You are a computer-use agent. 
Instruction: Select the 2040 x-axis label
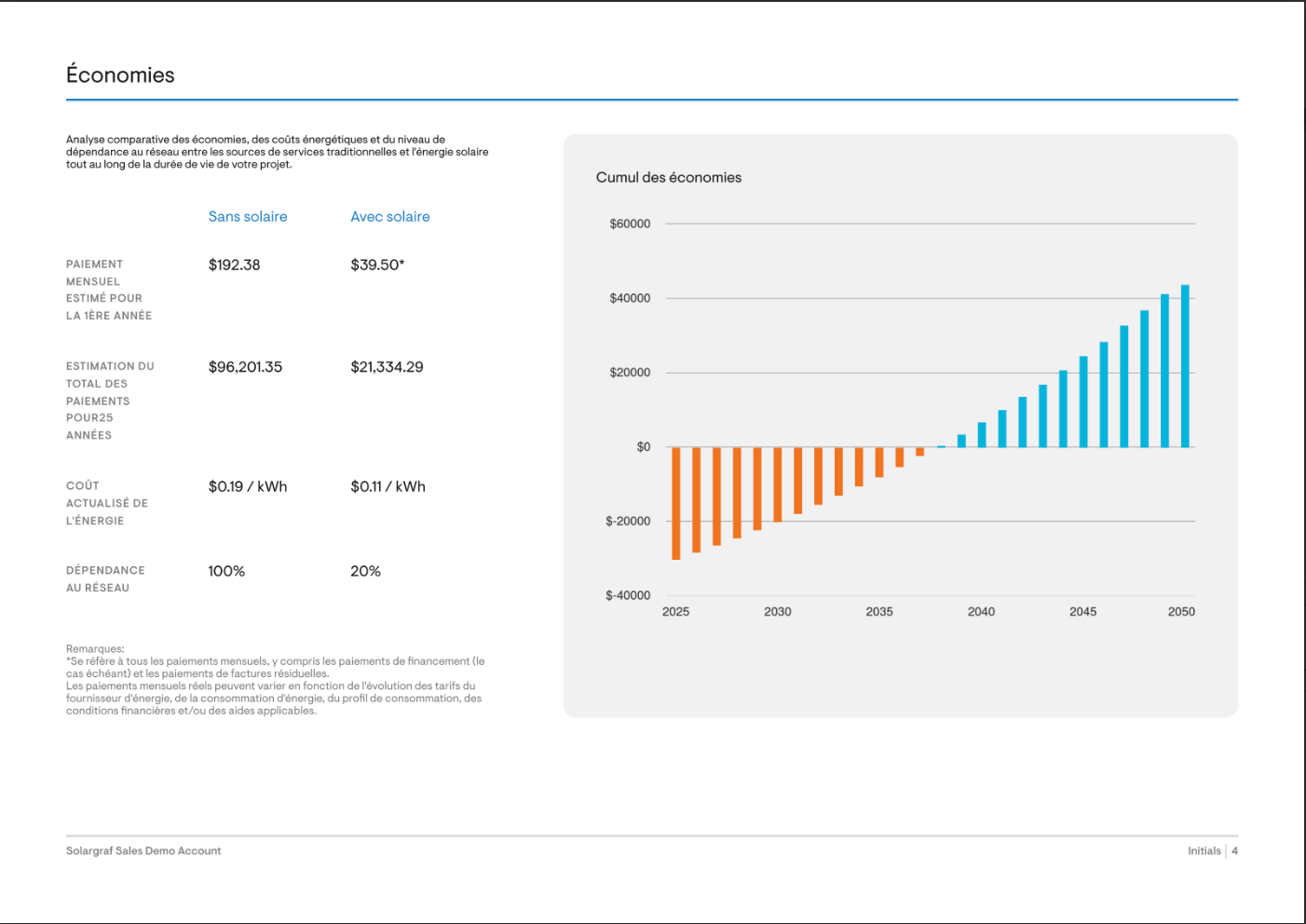tap(981, 612)
